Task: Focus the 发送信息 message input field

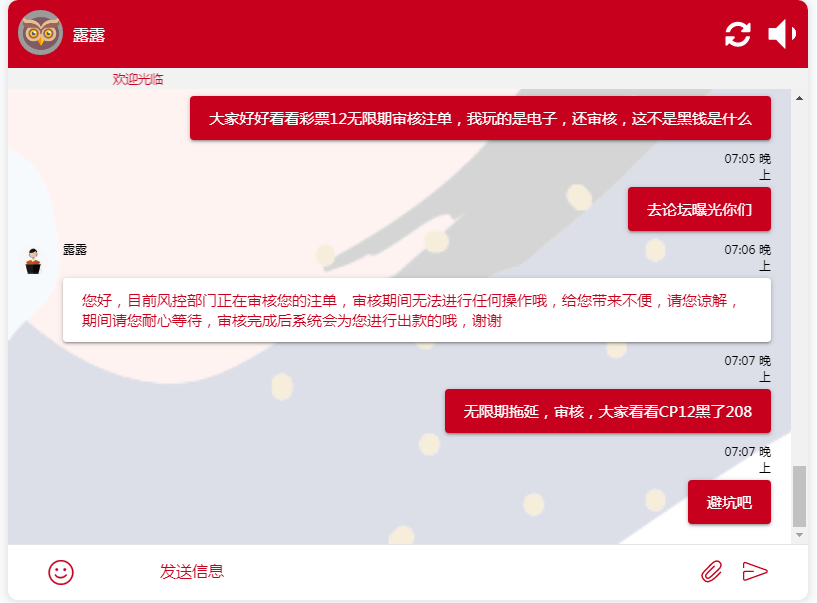Action: 400,572
